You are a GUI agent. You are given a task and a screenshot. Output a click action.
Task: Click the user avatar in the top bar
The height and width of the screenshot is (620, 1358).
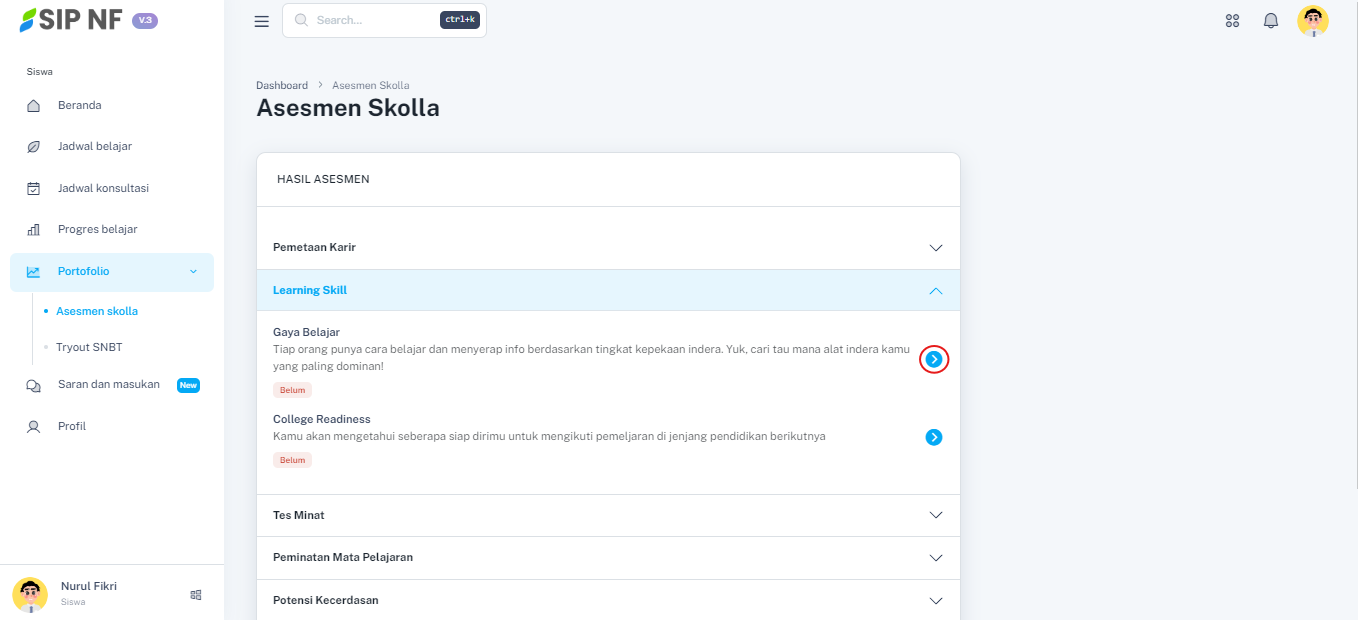coord(1312,21)
